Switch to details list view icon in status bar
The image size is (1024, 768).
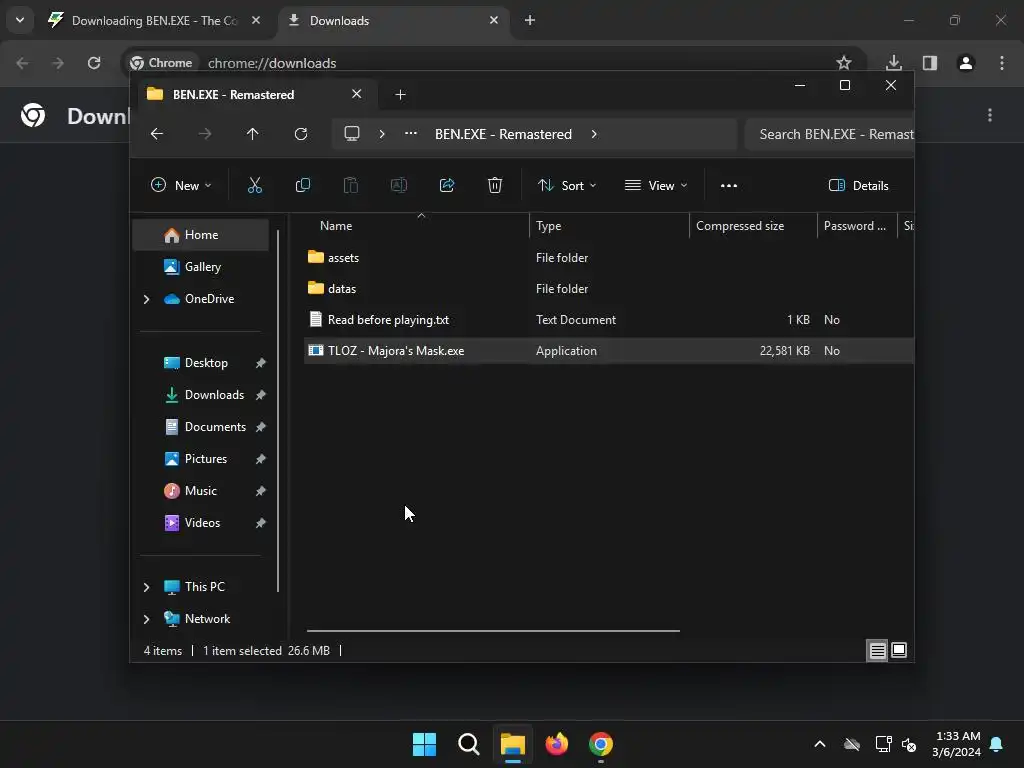pyautogui.click(x=877, y=650)
